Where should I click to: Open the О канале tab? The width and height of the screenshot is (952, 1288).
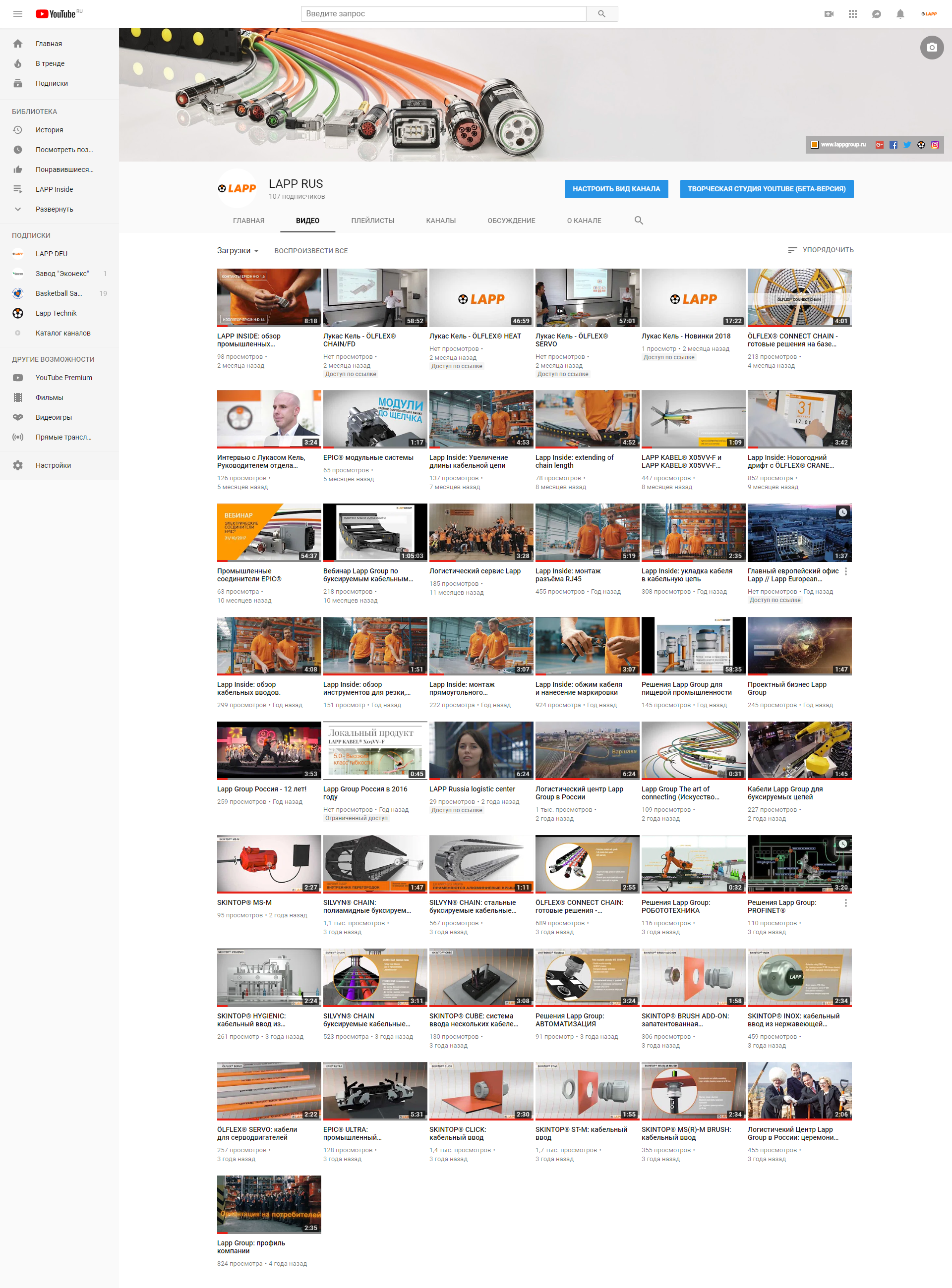[584, 221]
